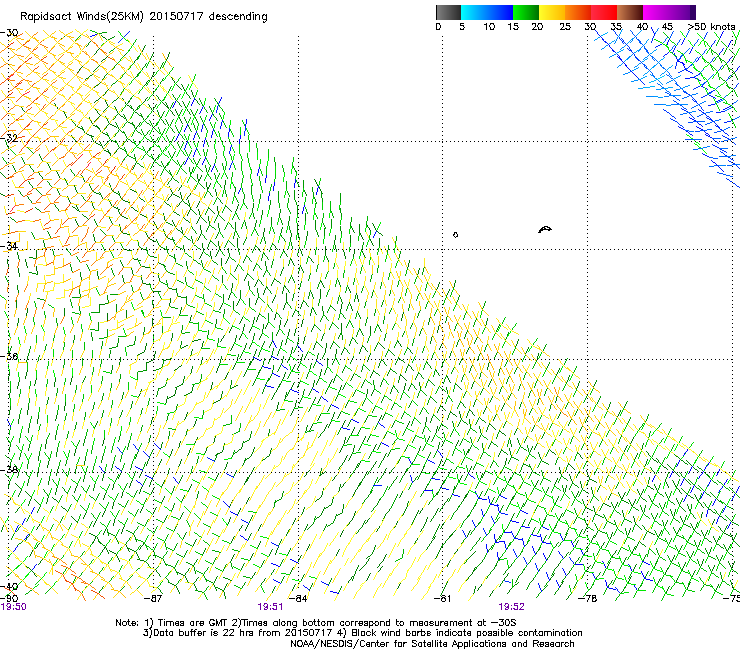Click the orange 25-30 knots legend swatch
Screen dimensions: 740x650
click(578, 12)
